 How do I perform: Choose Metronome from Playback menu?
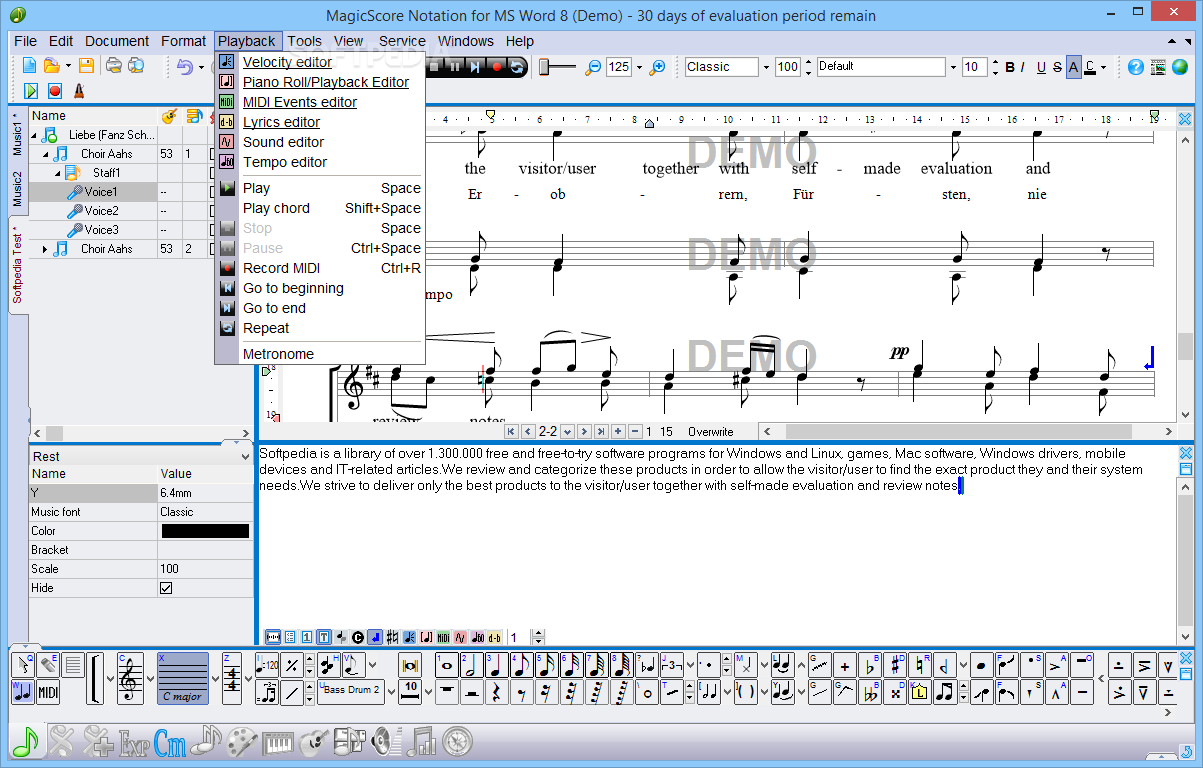pos(278,354)
